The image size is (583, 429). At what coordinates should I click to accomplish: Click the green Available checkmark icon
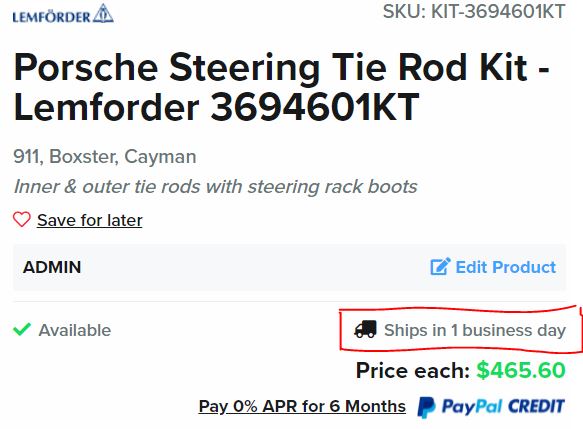(x=22, y=329)
